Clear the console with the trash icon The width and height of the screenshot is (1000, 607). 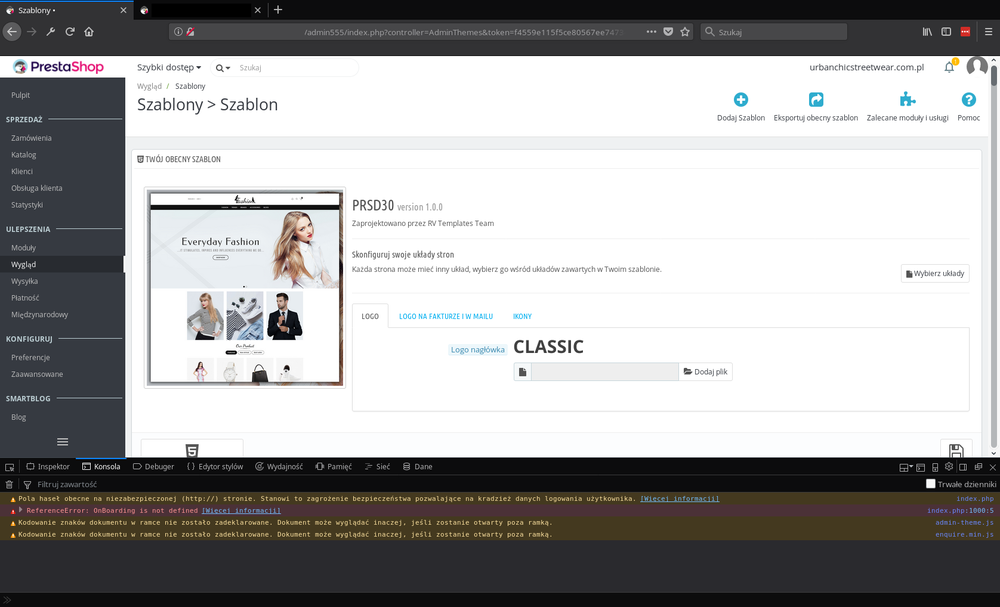8,484
